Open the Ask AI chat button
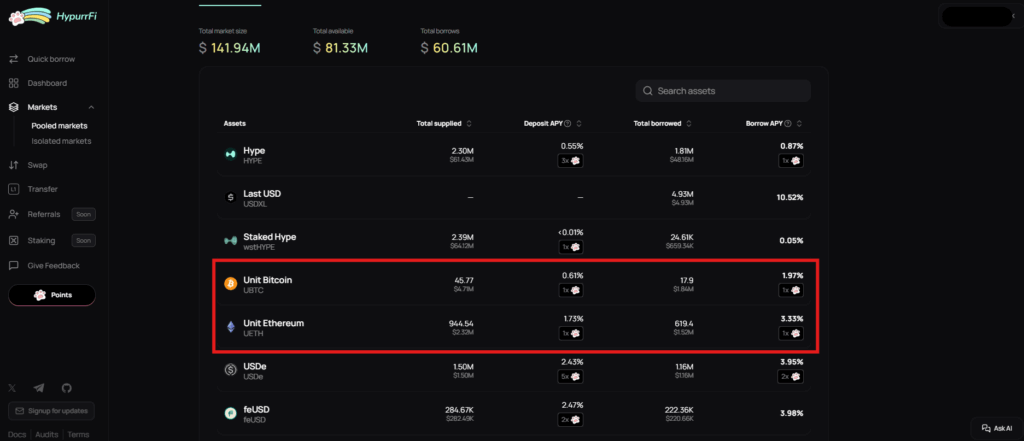 pyautogui.click(x=997, y=429)
